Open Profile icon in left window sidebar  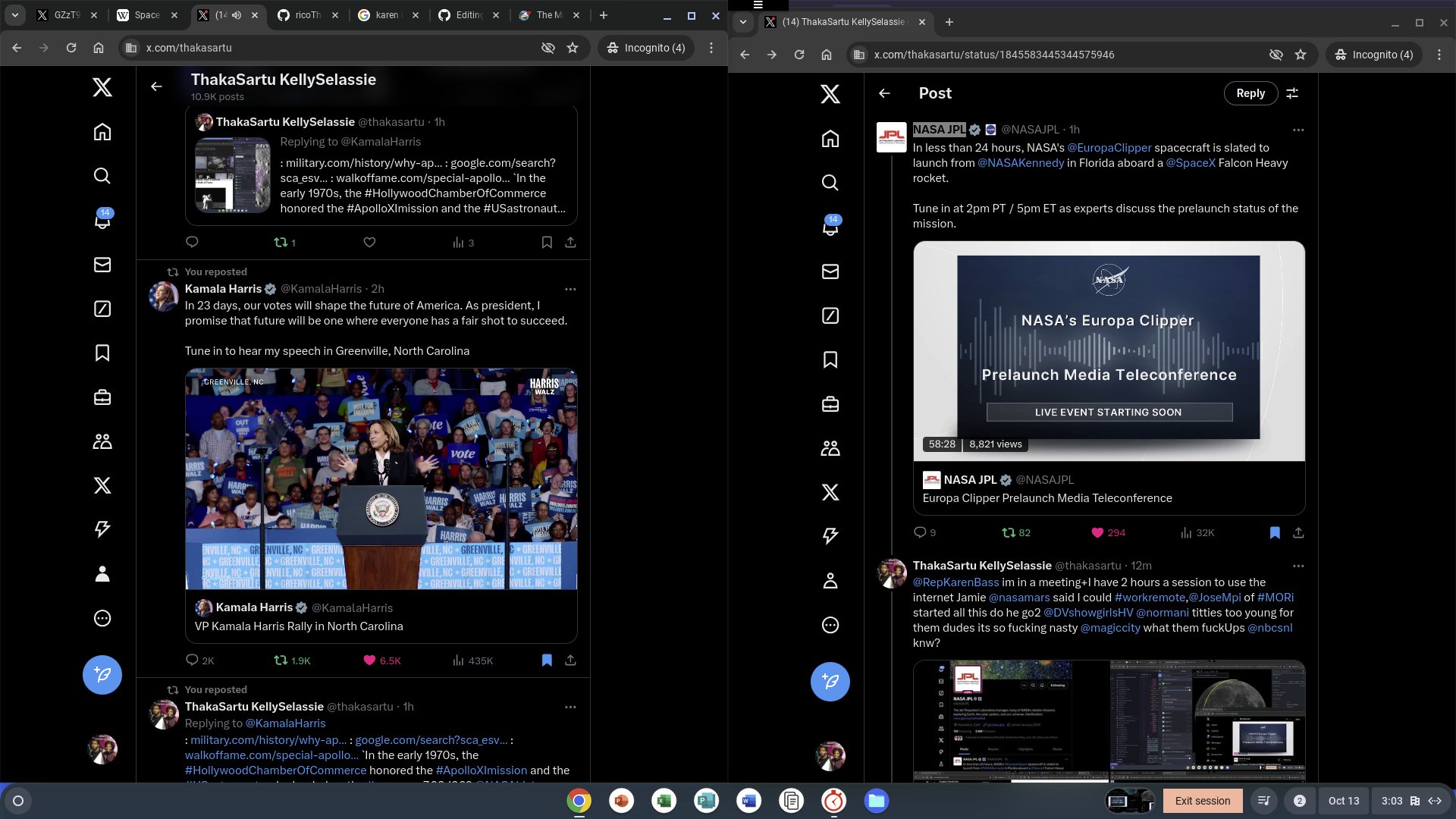click(102, 574)
